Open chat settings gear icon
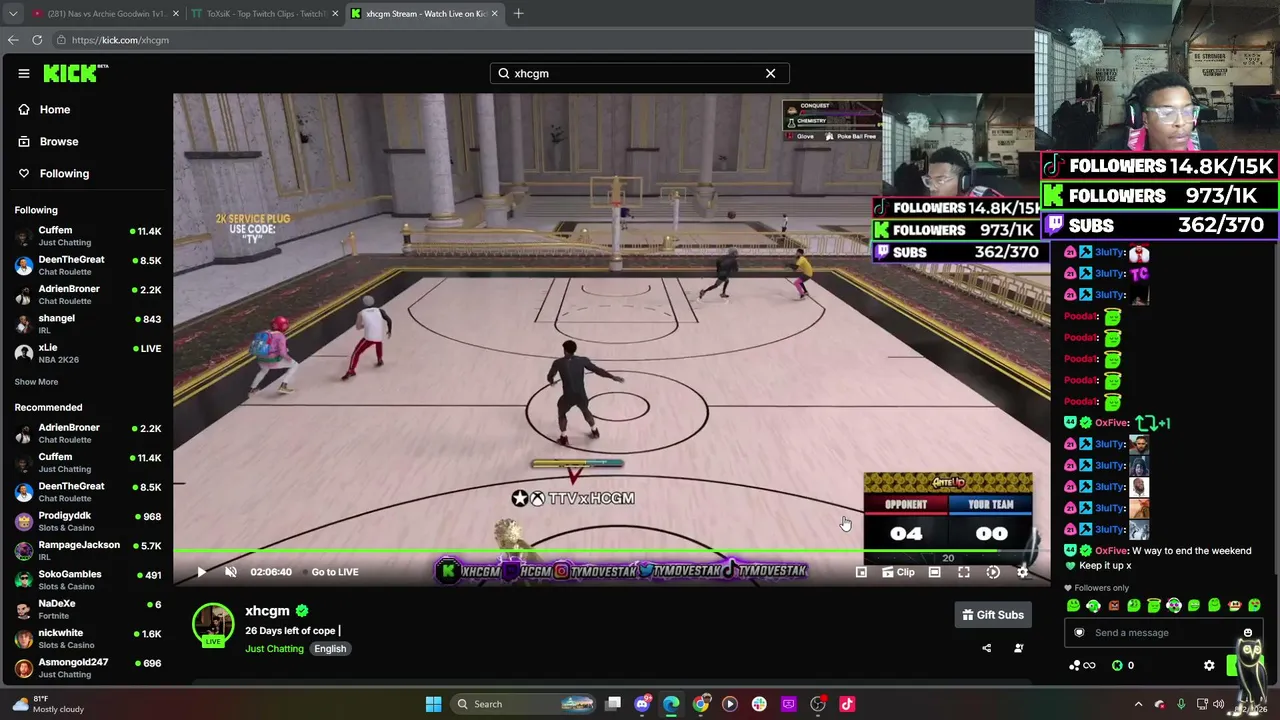Screen dimensions: 1280x720 [1209, 665]
